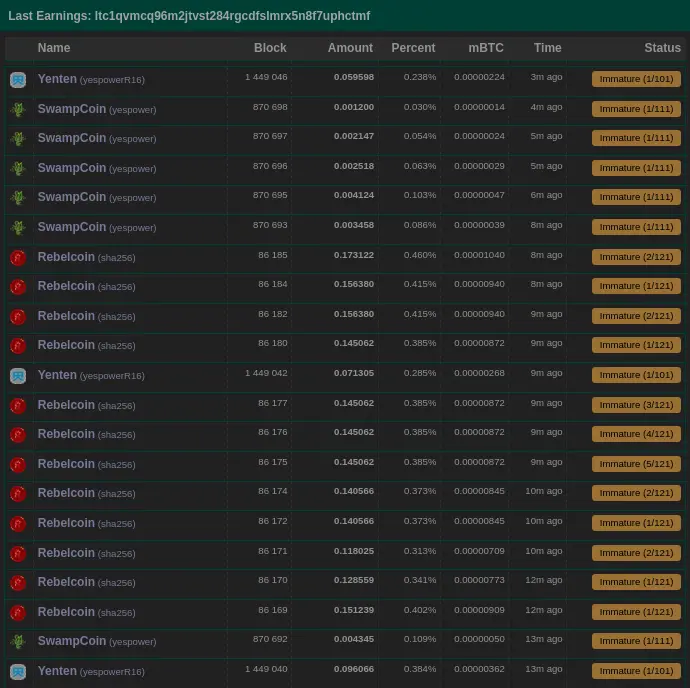Viewport: 690px width, 688px height.
Task: Click the Rebelcoin icon in block 86 169 row
Action: (x=18, y=613)
